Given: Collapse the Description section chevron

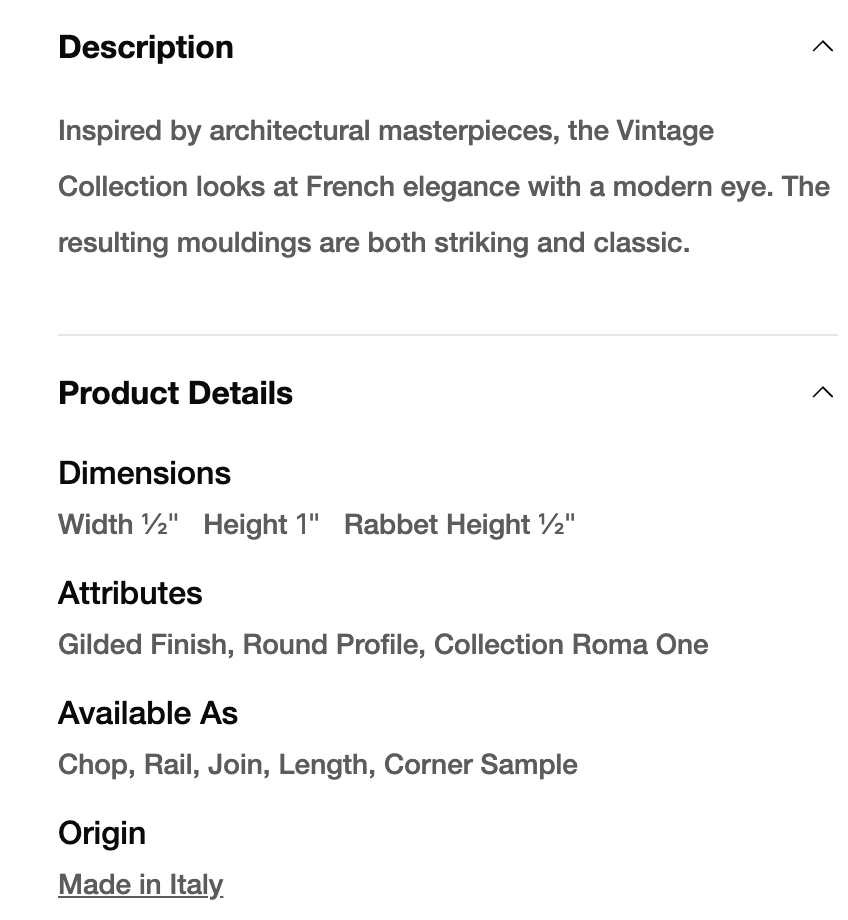Looking at the screenshot, I should [x=822, y=47].
